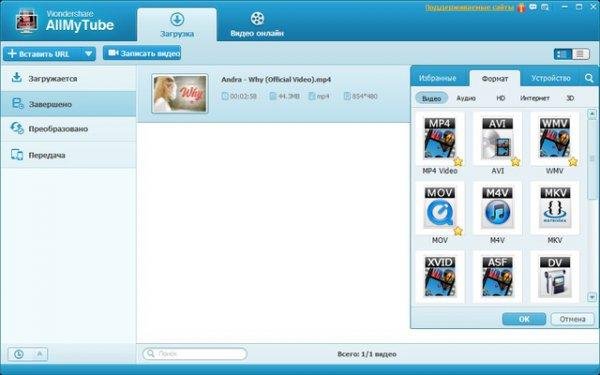Click the 44.3MB file size value
The width and height of the screenshot is (600, 375).
click(289, 96)
